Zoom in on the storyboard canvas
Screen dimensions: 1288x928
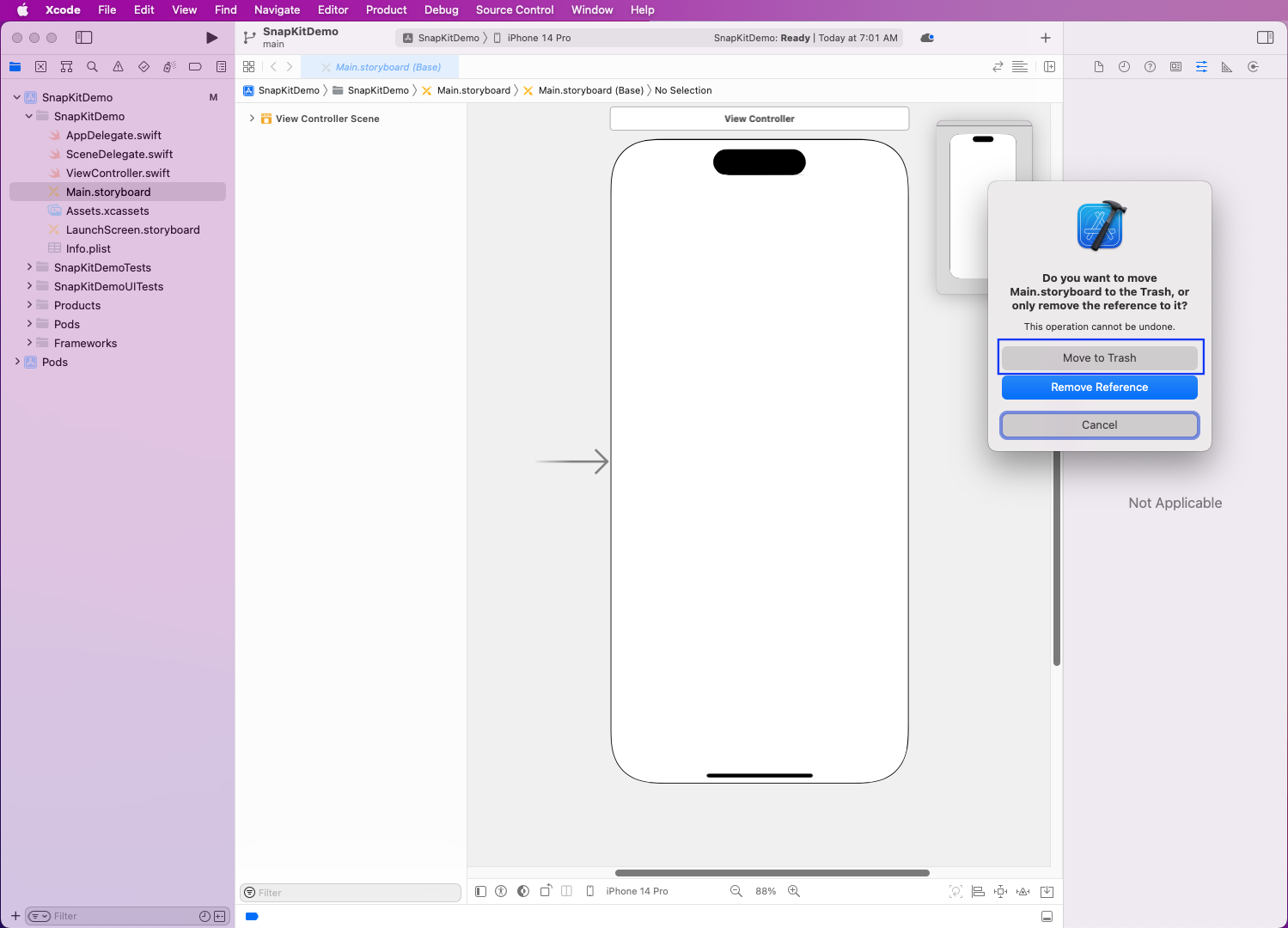tap(794, 891)
